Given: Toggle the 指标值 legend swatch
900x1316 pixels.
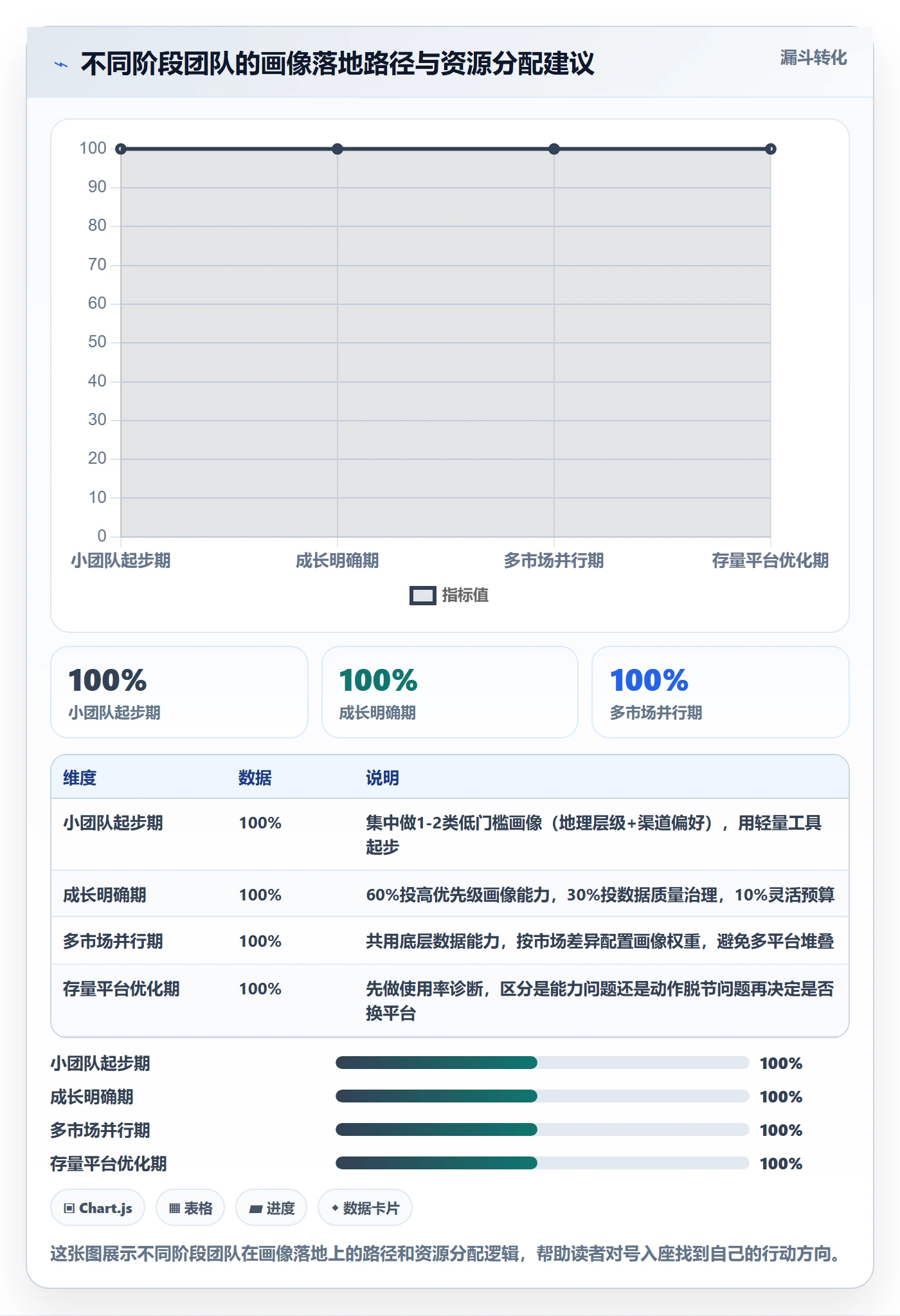Looking at the screenshot, I should pyautogui.click(x=422, y=596).
